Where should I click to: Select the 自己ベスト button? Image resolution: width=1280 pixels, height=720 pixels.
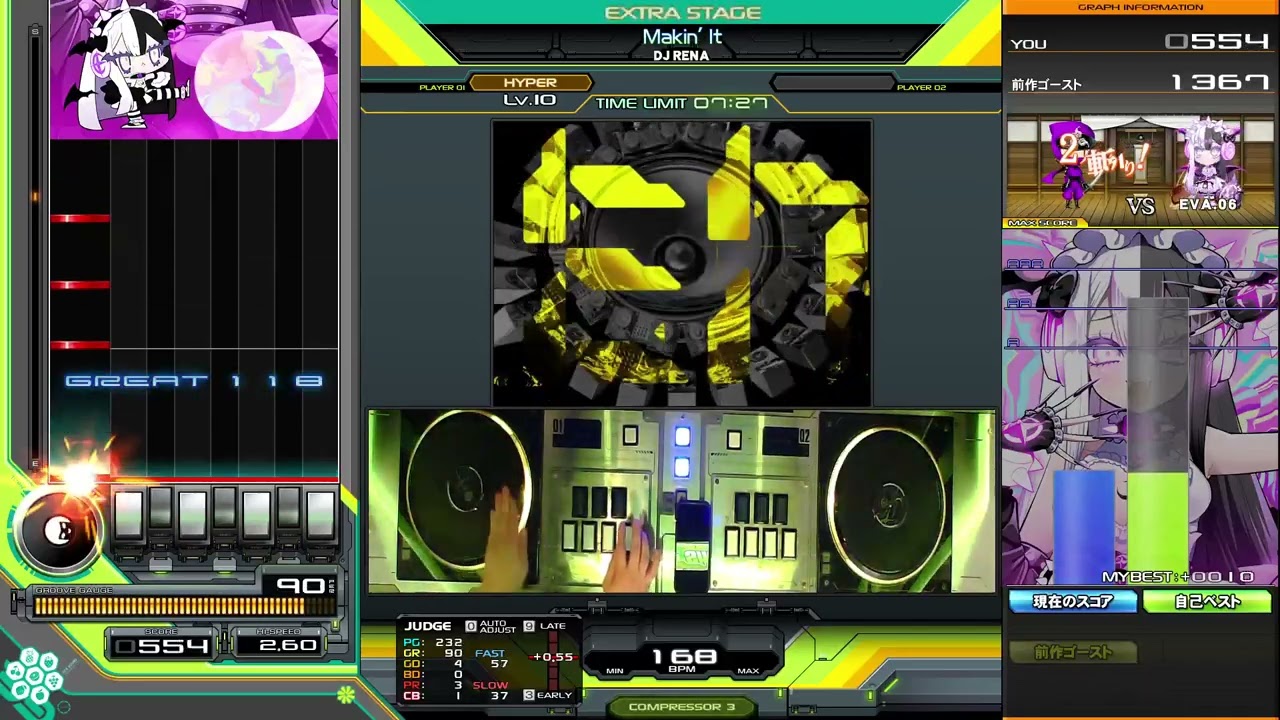(1207, 602)
